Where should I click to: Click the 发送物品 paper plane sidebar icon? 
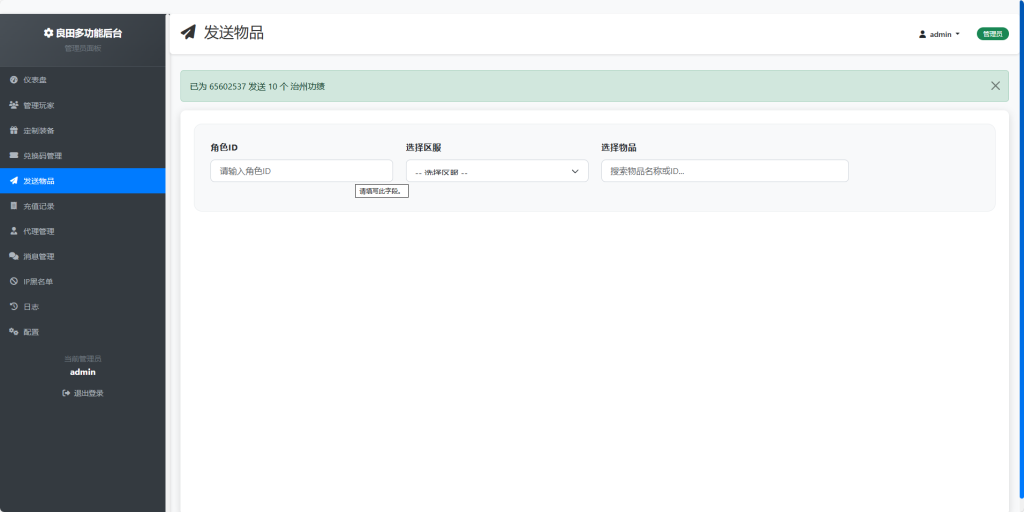[x=14, y=181]
